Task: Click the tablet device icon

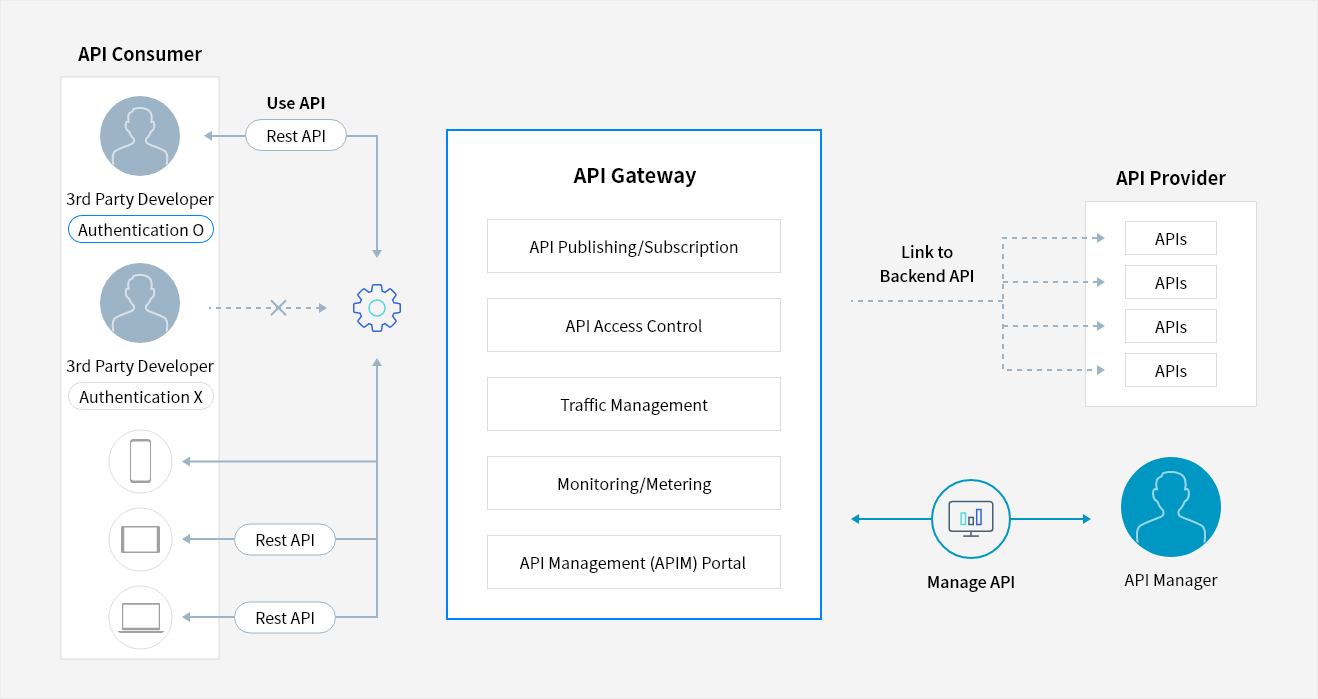Action: (140, 539)
